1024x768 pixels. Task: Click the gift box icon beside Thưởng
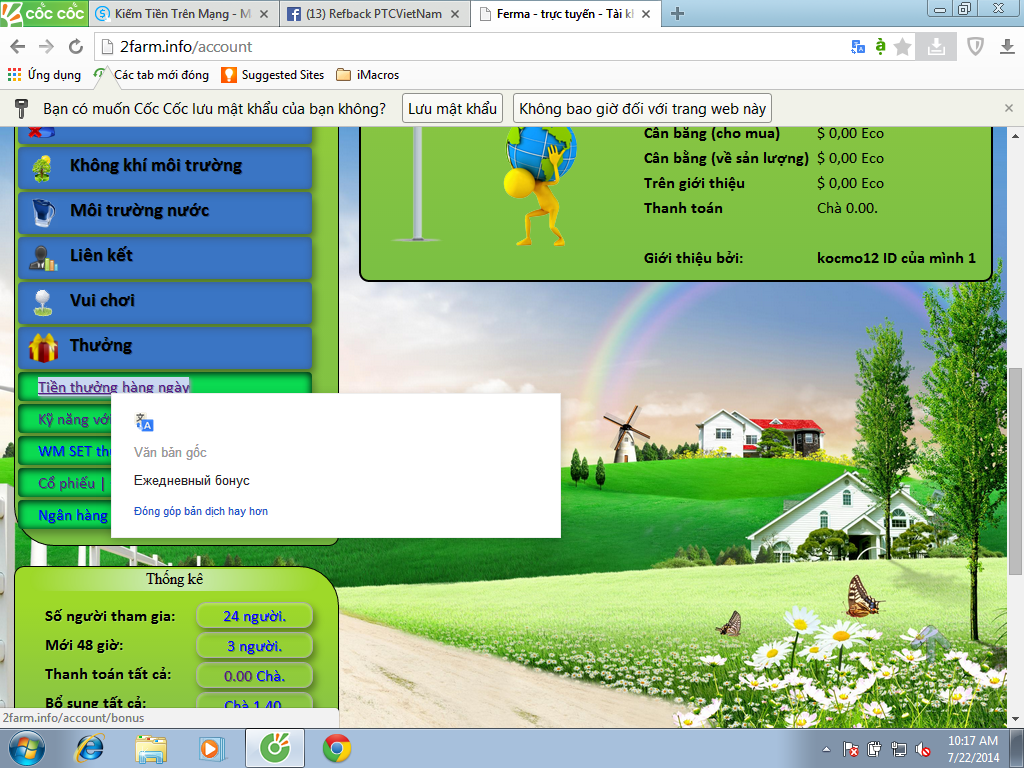tap(43, 347)
